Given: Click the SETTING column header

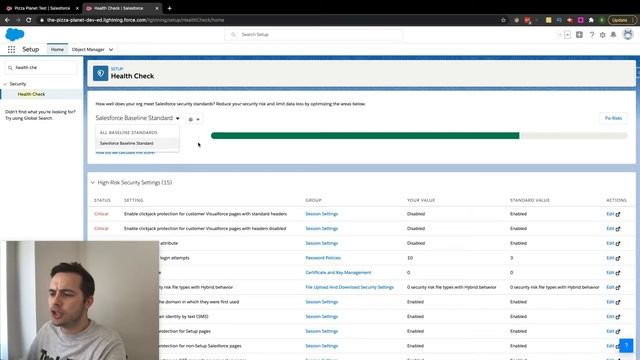Looking at the screenshot, I should (x=133, y=200).
